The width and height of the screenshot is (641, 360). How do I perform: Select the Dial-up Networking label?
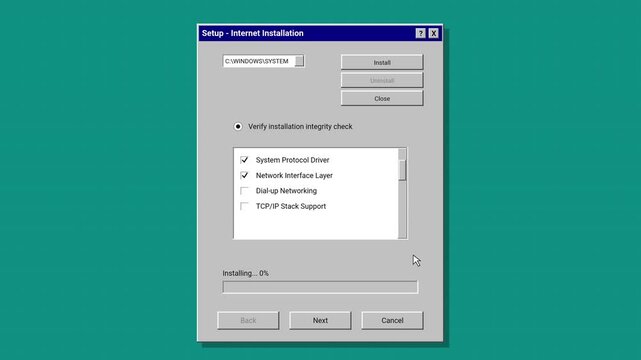(x=286, y=190)
